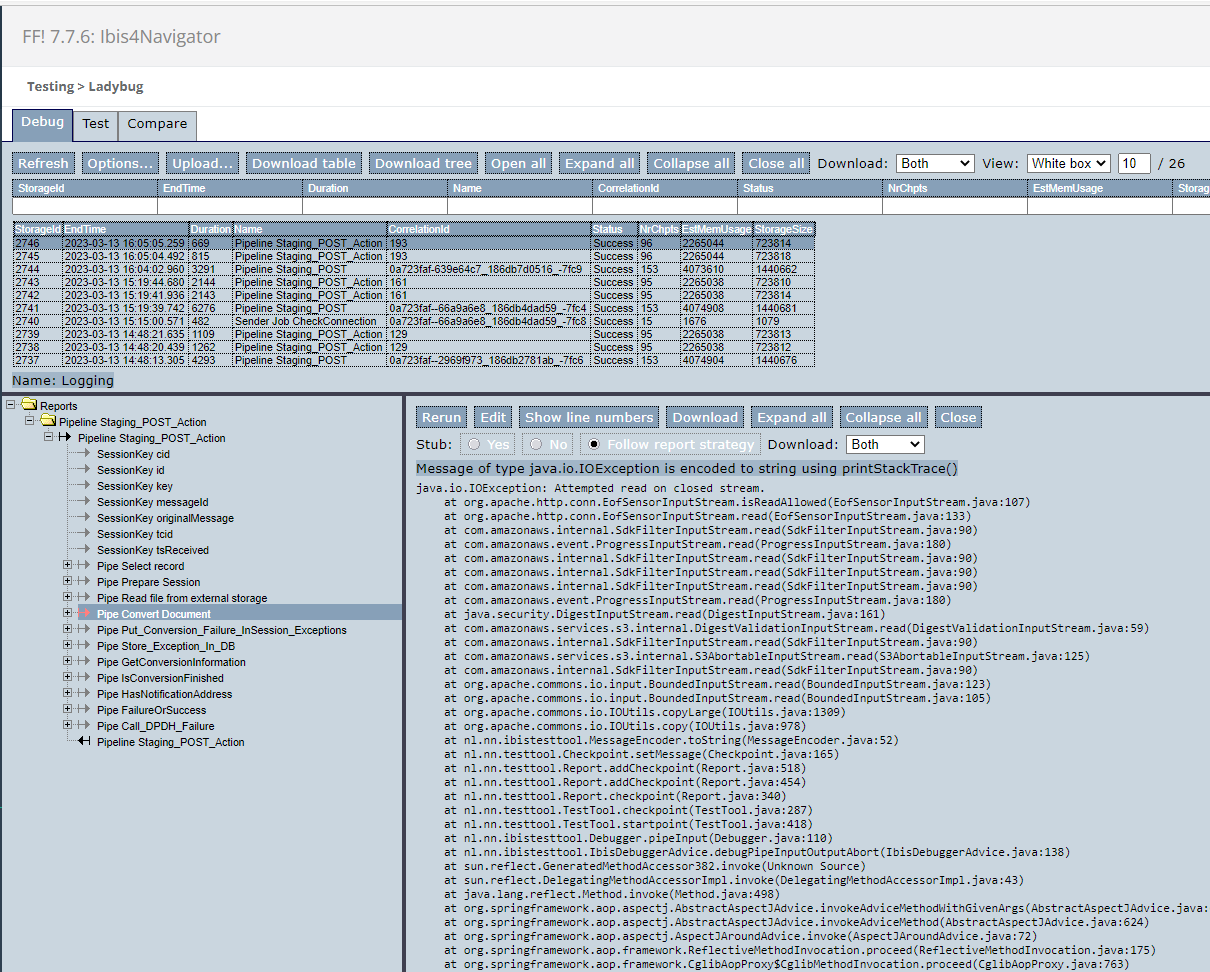Click the filter field under Name header
Screen dimensions: 1210x972
pos(520,206)
